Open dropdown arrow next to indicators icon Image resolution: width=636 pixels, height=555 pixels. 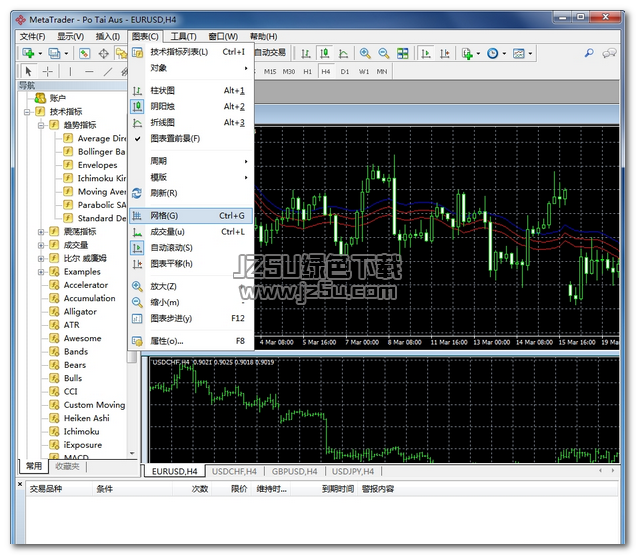pyautogui.click(x=479, y=53)
